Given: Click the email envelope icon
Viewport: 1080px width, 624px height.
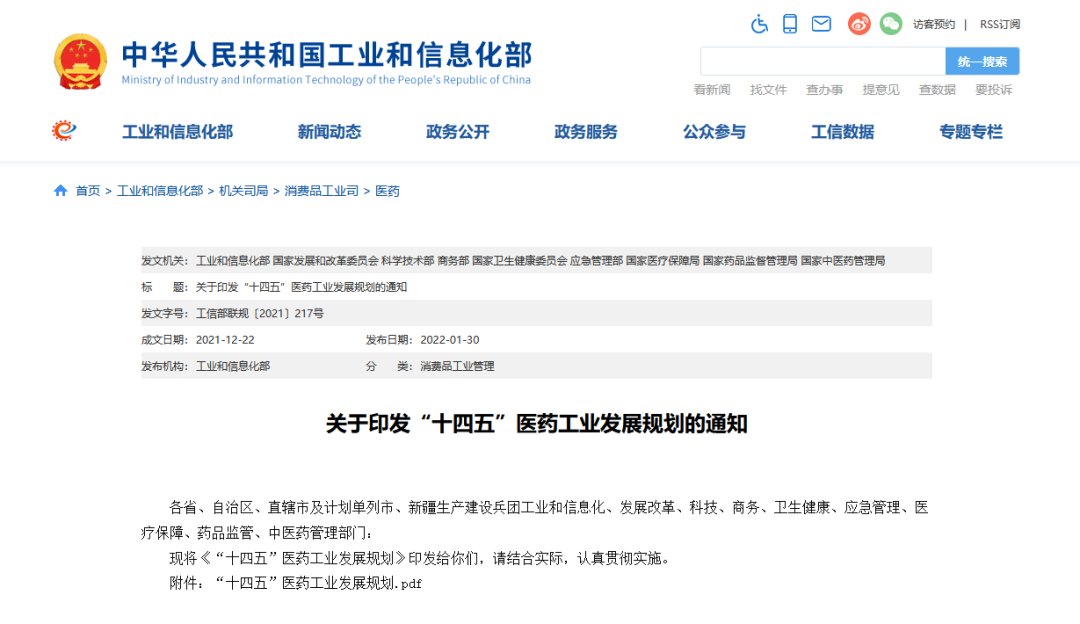Looking at the screenshot, I should click(821, 24).
